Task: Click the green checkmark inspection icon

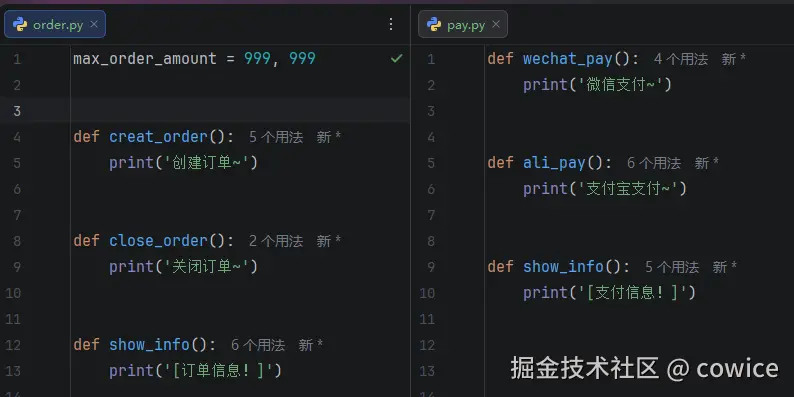Action: [x=396, y=59]
